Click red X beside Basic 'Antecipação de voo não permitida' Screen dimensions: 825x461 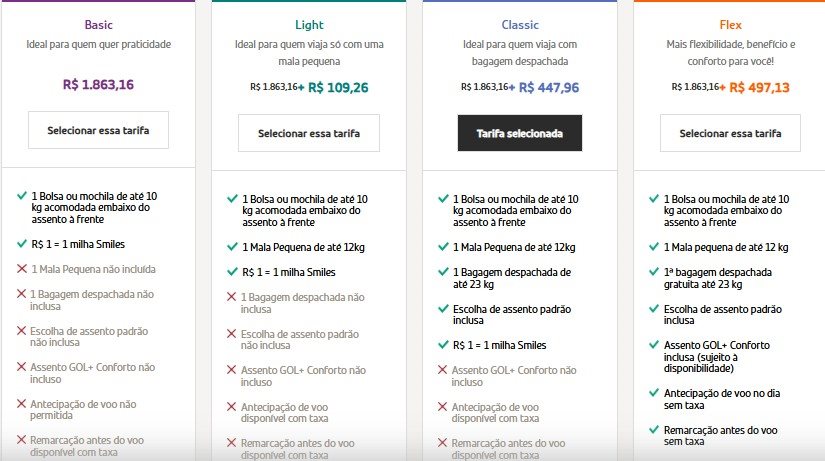pos(22,403)
